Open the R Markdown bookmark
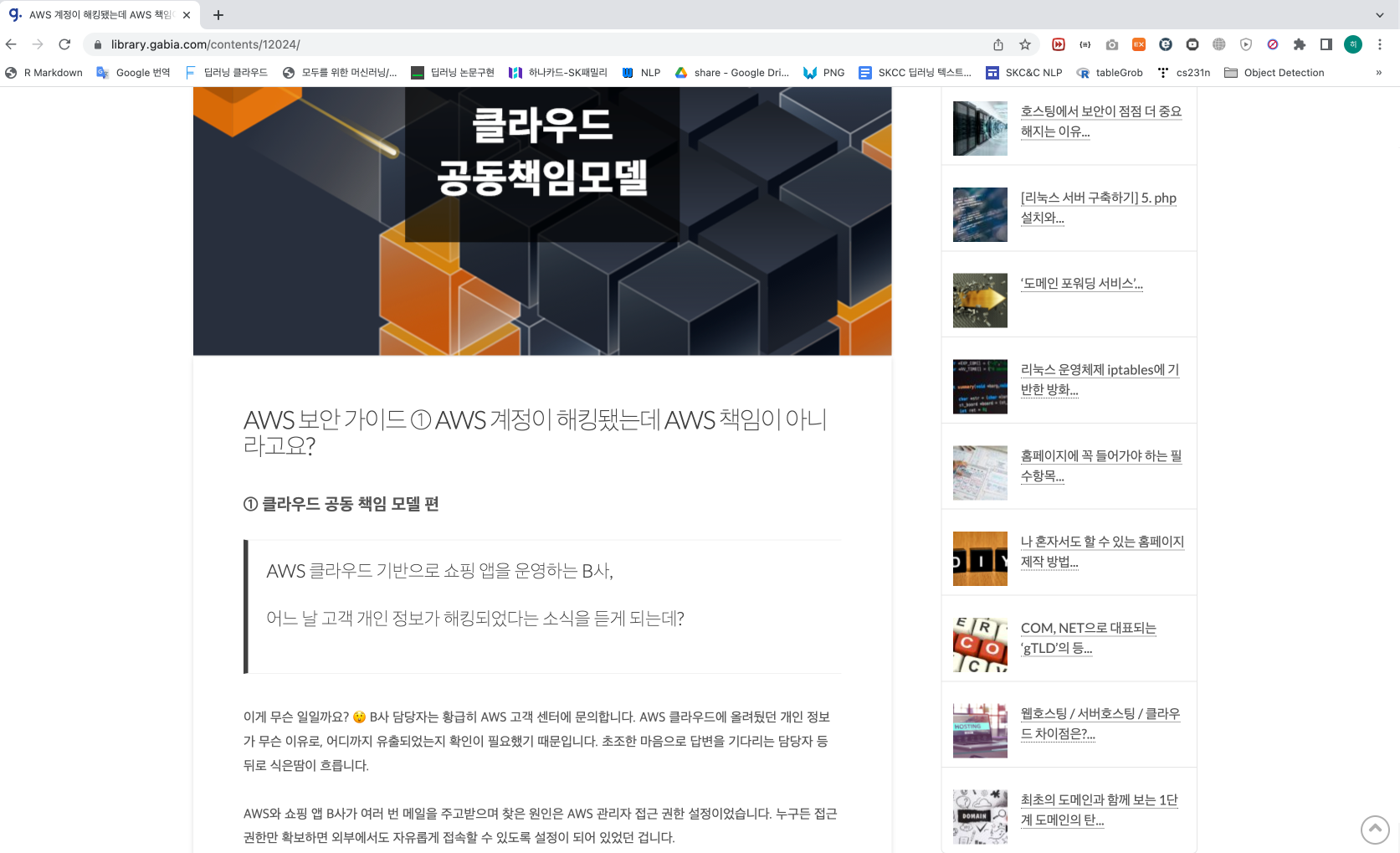Viewport: 1400px width, 853px height. 44,73
